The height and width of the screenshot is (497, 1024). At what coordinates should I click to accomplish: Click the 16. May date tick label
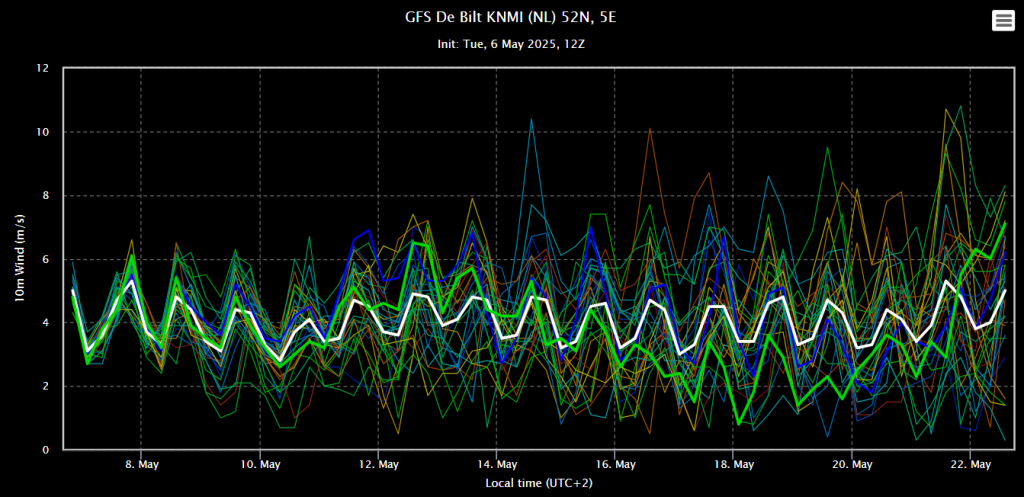tap(615, 464)
